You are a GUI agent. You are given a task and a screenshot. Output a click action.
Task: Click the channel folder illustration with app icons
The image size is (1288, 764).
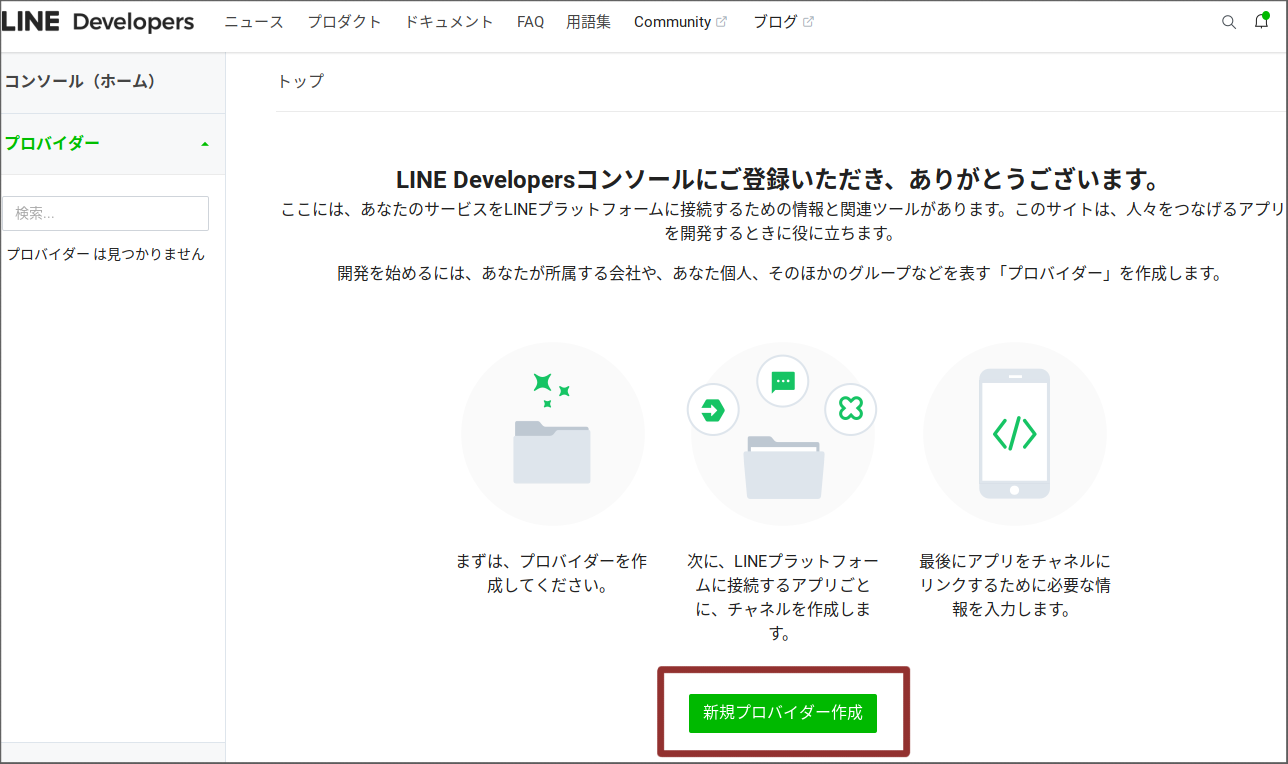[783, 434]
